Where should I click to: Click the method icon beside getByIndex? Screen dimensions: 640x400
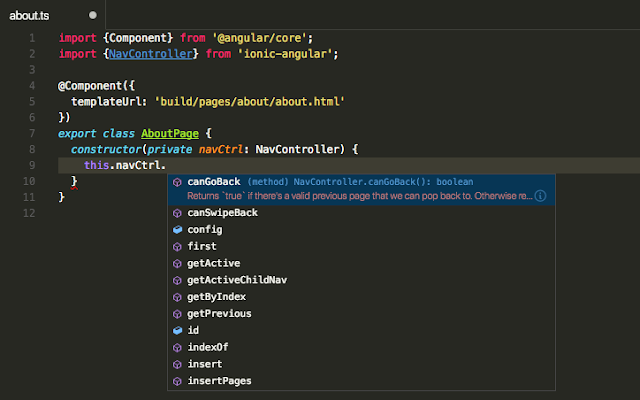177,297
